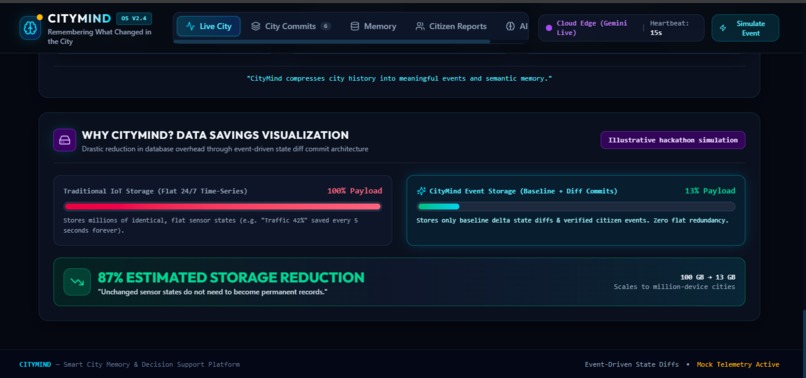Click the Cloud Edge (Gemini Live) status
806x378 pixels.
point(592,28)
